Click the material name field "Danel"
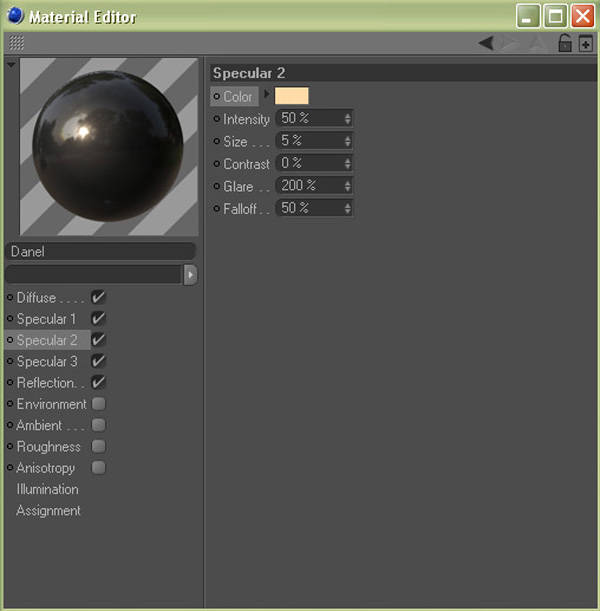600x611 pixels. [100, 252]
